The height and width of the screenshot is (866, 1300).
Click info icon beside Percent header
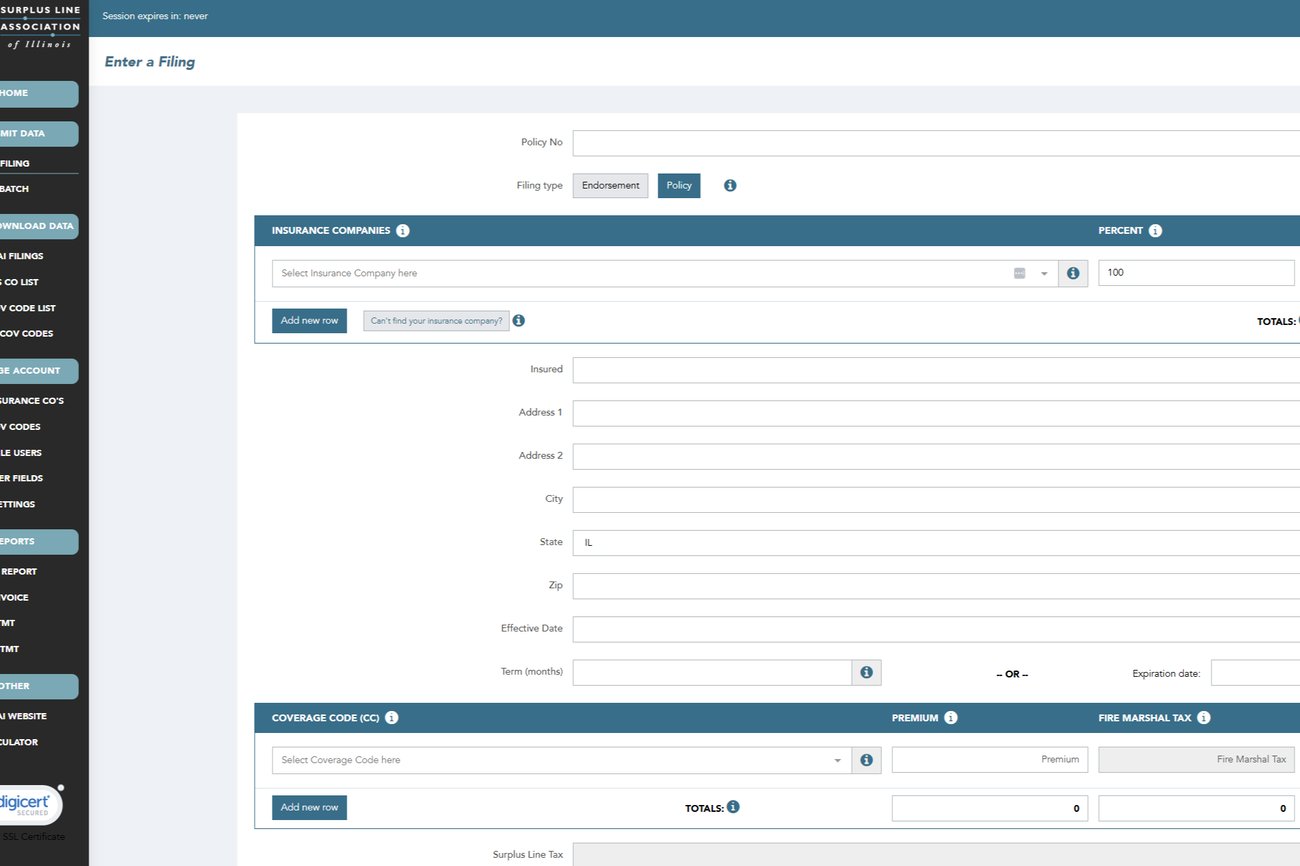coord(1155,231)
